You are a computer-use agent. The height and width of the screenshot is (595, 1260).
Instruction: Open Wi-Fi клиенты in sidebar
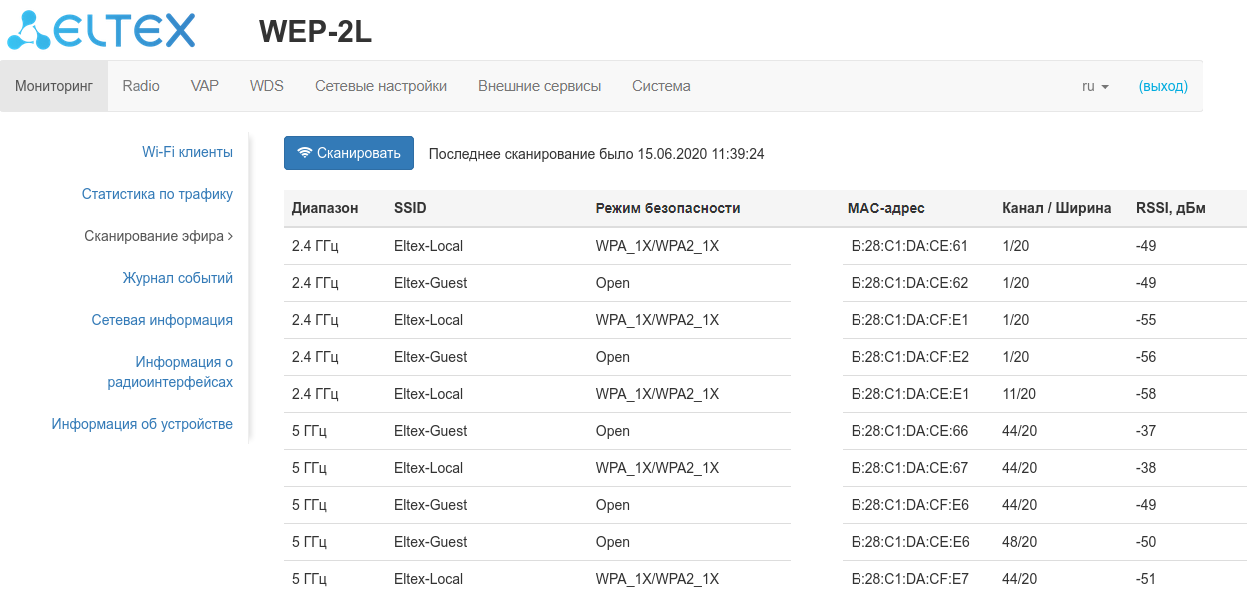187,152
